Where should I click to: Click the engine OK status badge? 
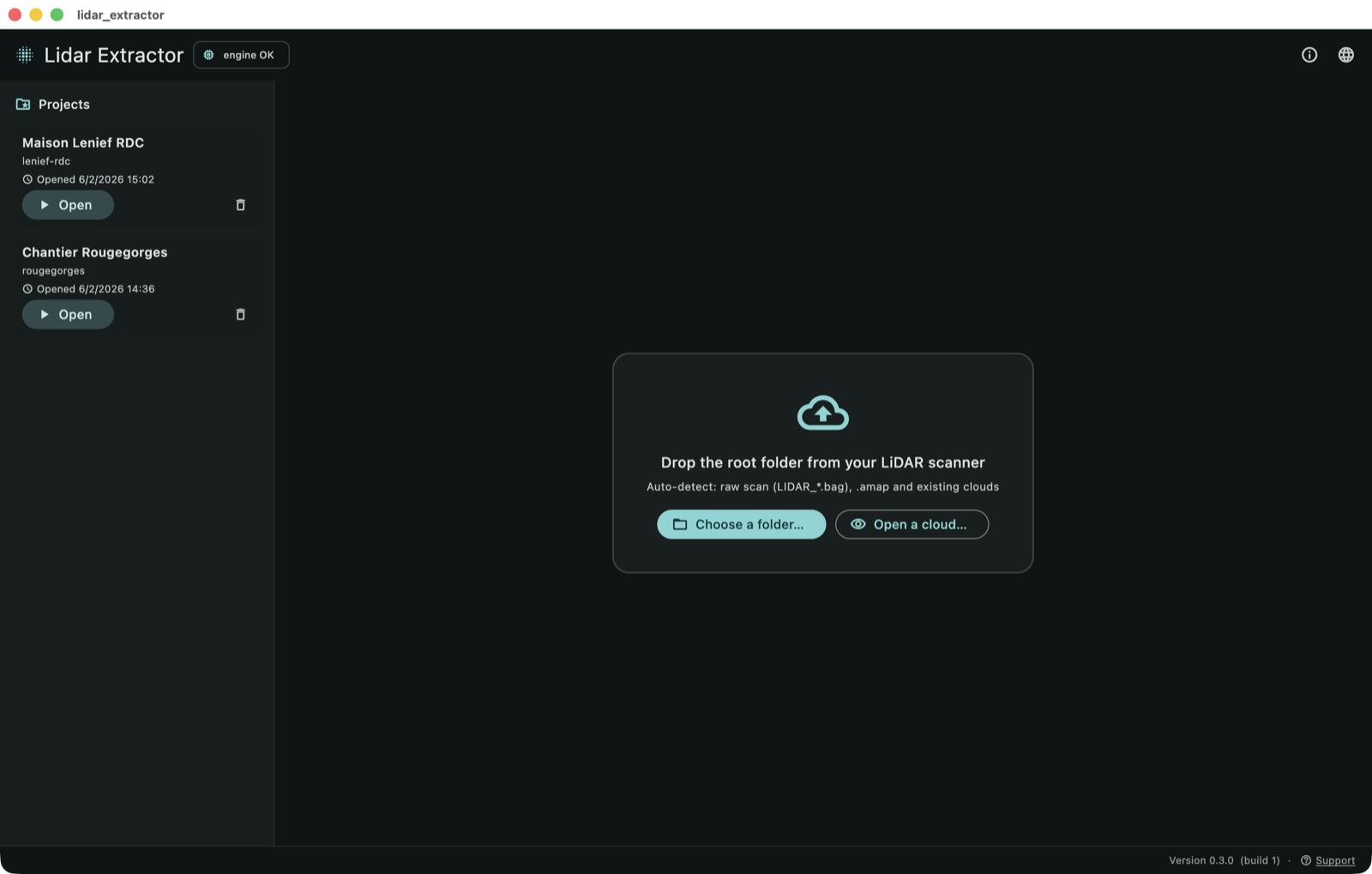click(x=241, y=55)
